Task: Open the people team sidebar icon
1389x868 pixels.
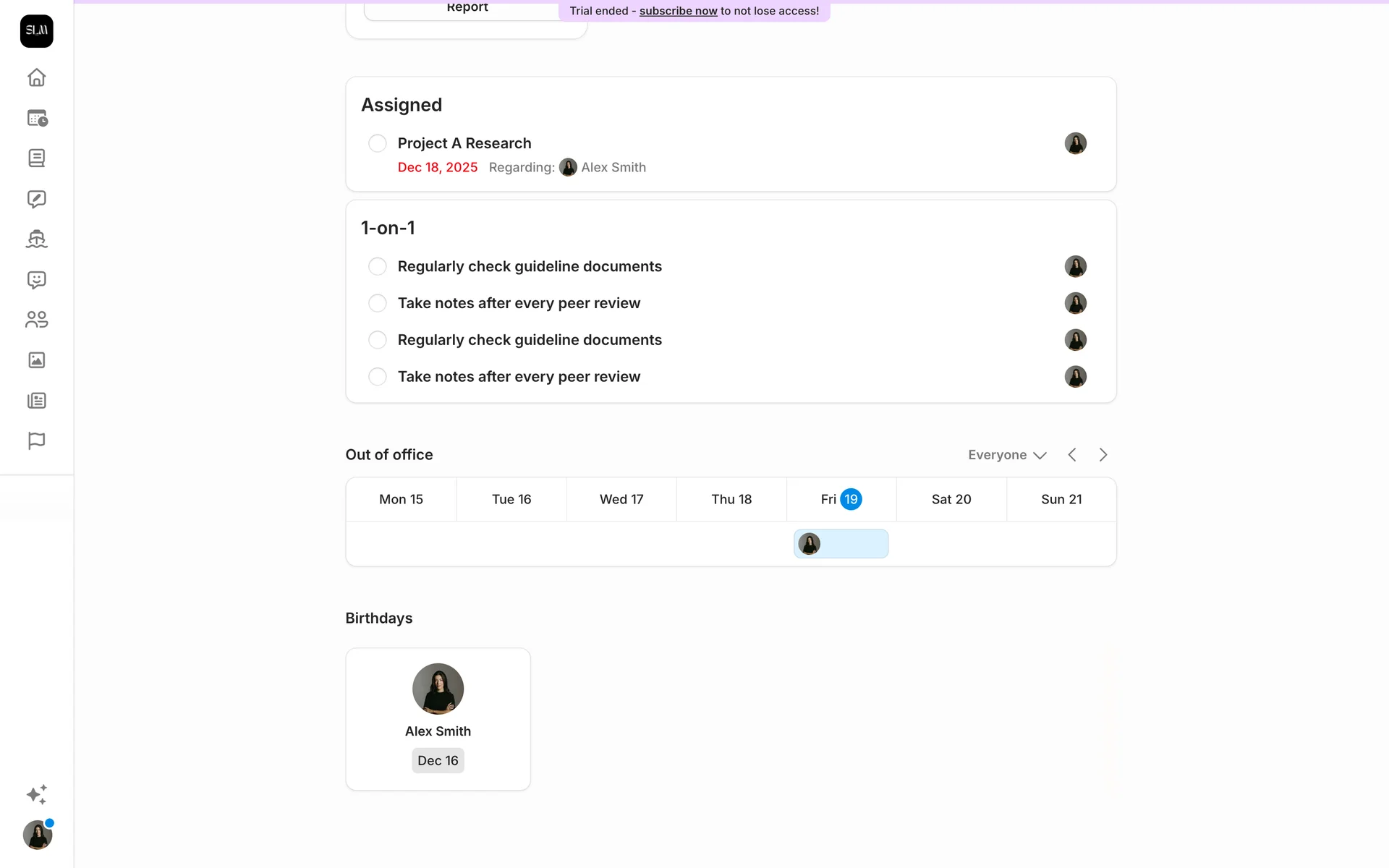Action: tap(36, 320)
